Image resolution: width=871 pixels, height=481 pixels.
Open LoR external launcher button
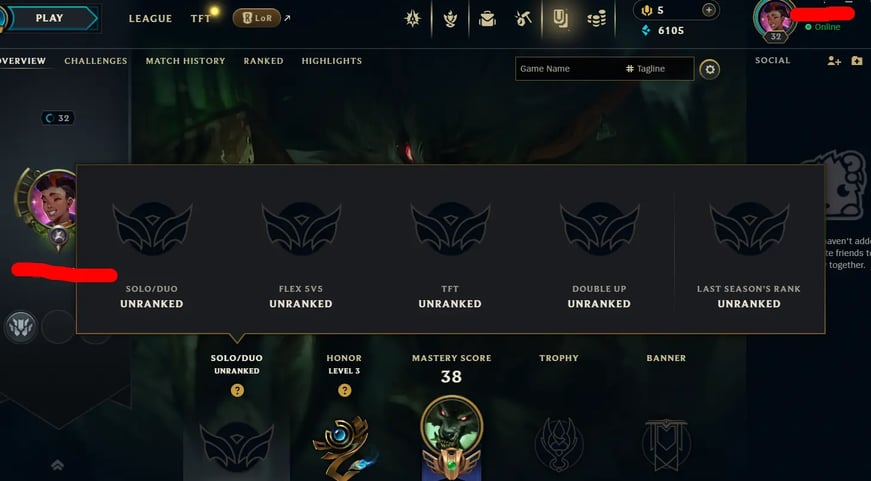257,18
